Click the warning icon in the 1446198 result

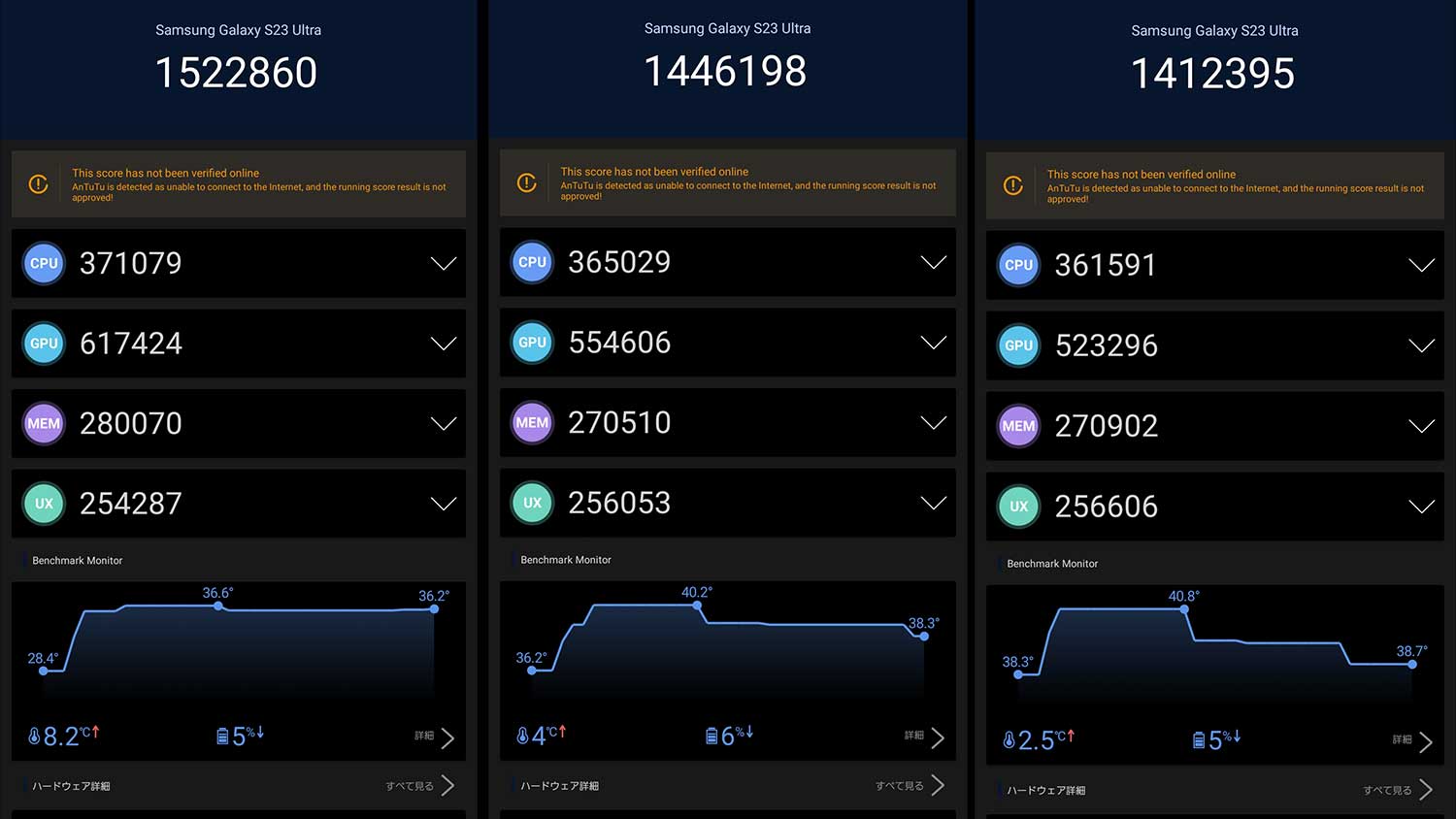tap(527, 182)
